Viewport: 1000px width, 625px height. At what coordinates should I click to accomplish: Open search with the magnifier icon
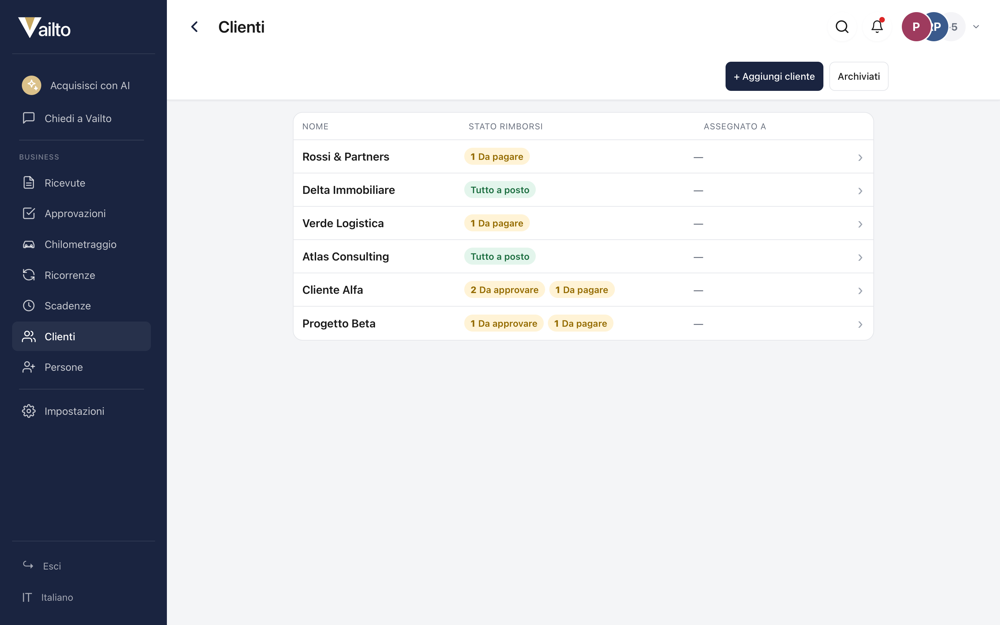842,27
